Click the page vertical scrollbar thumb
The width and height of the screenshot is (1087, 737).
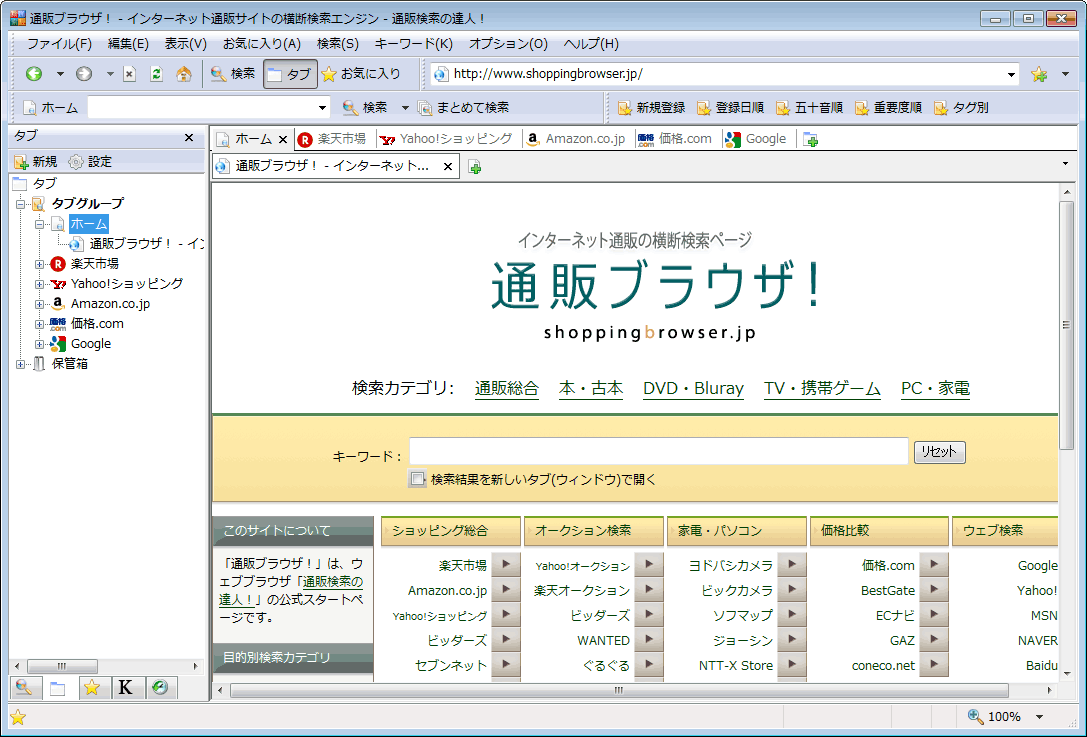coord(1066,325)
